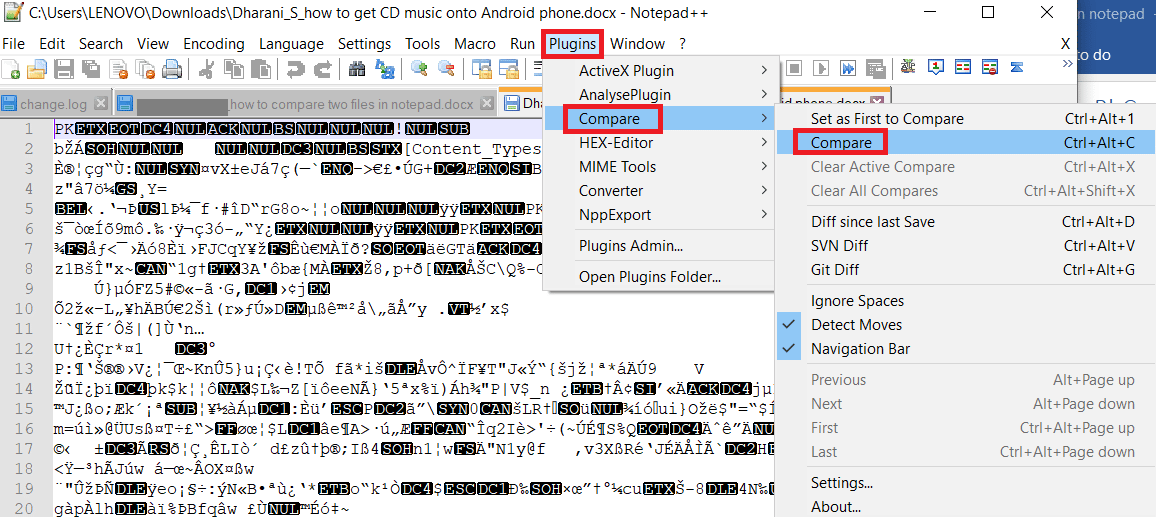Open the Settings menu in the menu bar
This screenshot has width=1156, height=517.
[x=365, y=44]
